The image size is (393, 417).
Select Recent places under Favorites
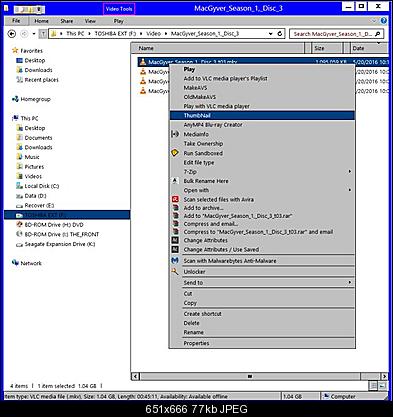point(41,80)
